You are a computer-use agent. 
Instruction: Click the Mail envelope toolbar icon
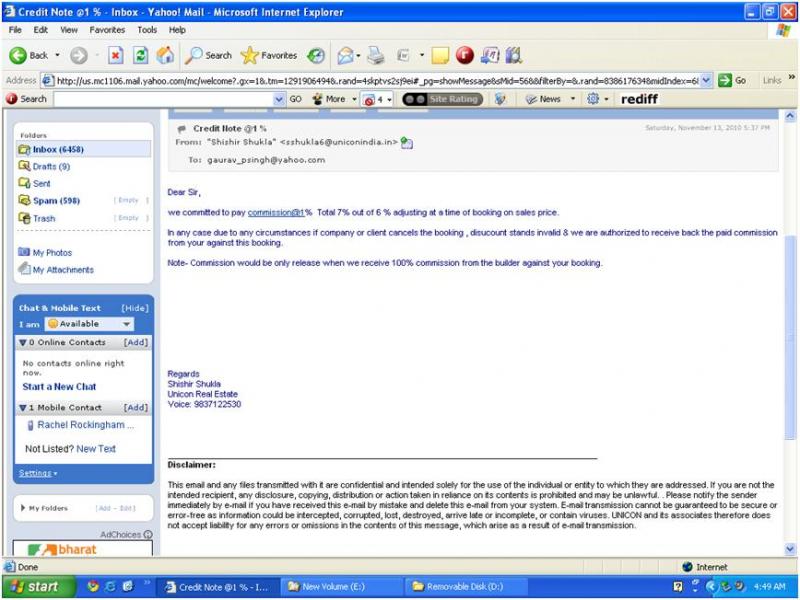point(345,56)
